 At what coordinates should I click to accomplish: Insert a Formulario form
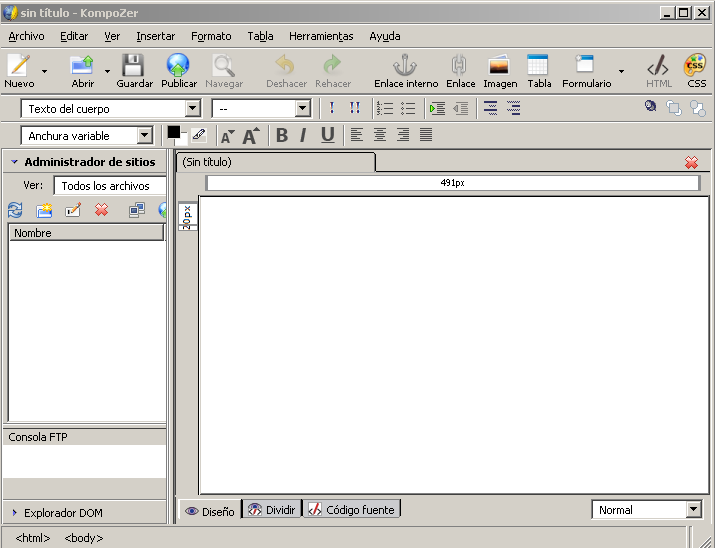(586, 70)
